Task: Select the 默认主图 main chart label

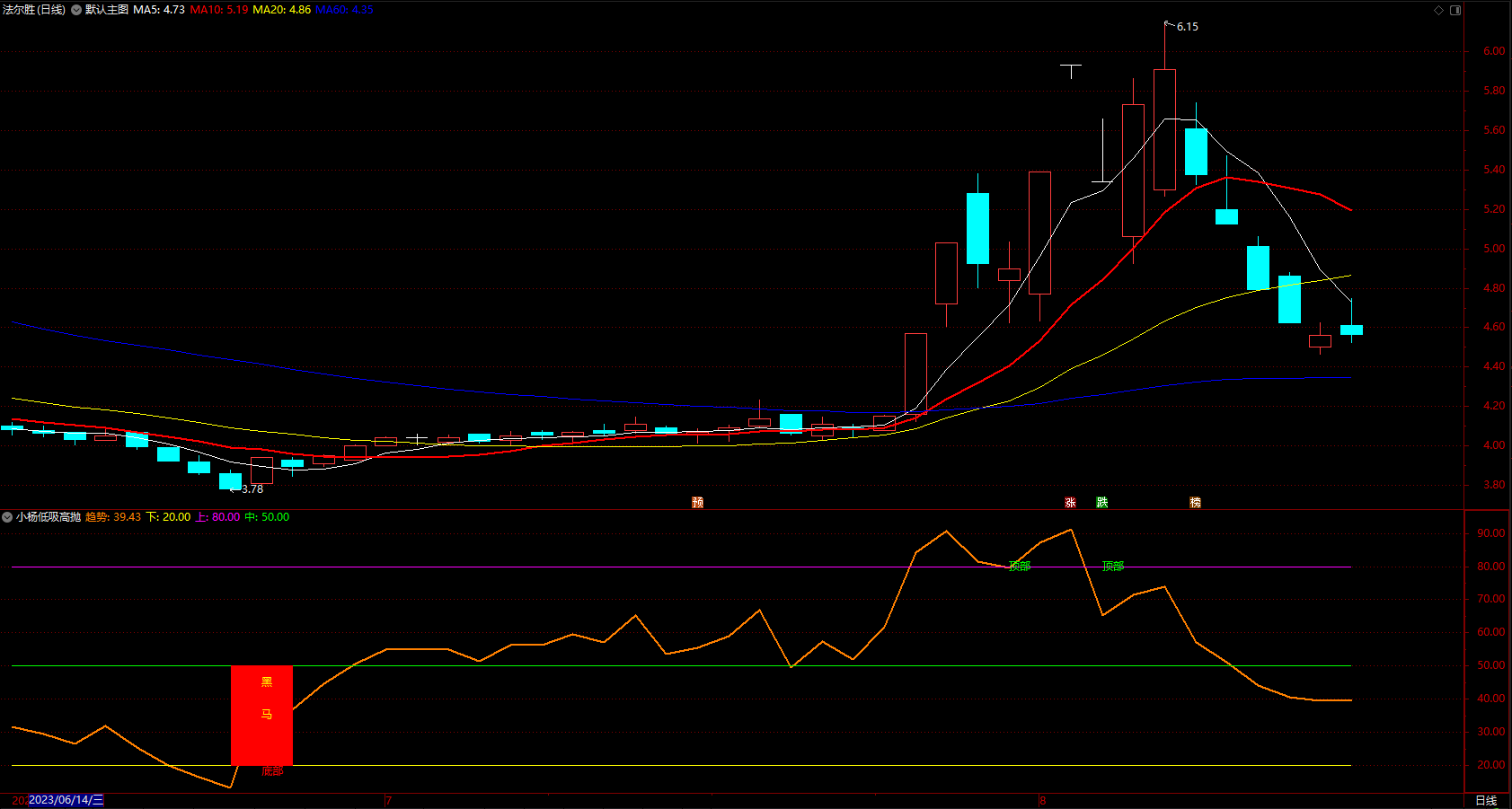Action: pos(107,10)
